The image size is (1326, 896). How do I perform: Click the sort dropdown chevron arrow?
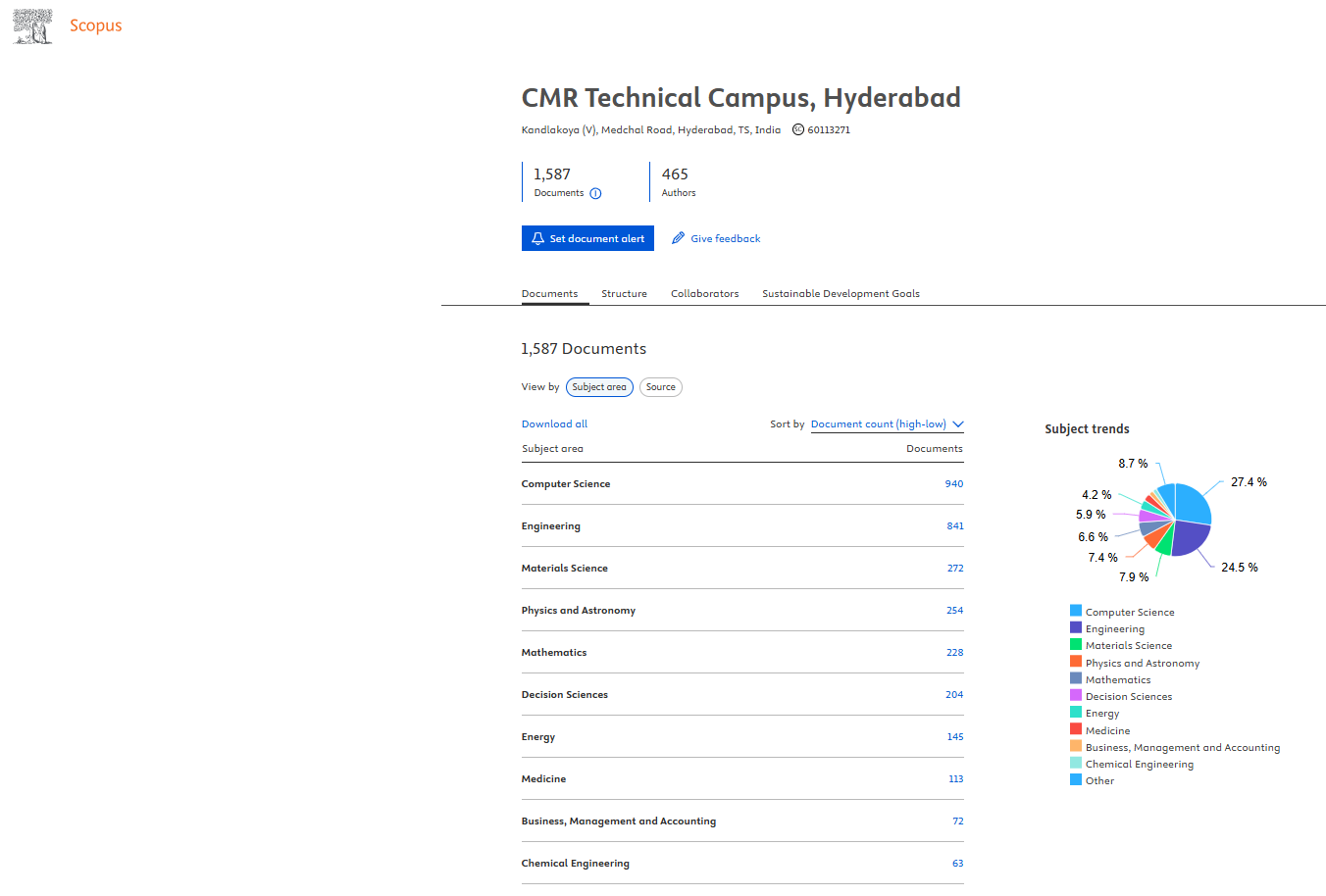tap(958, 424)
